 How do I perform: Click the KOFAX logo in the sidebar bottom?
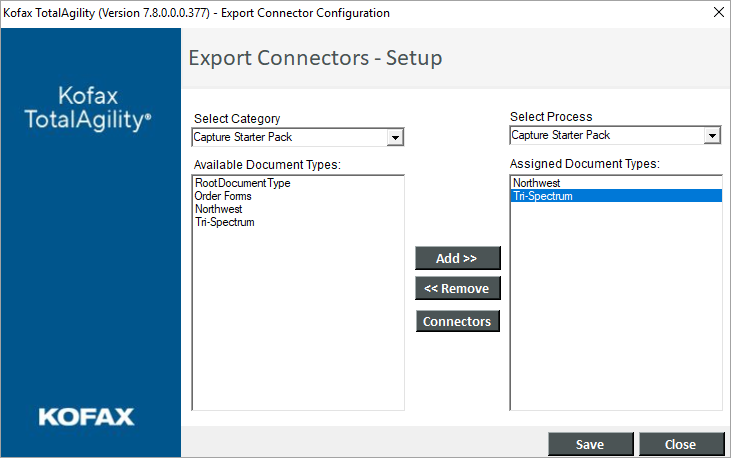[x=86, y=416]
